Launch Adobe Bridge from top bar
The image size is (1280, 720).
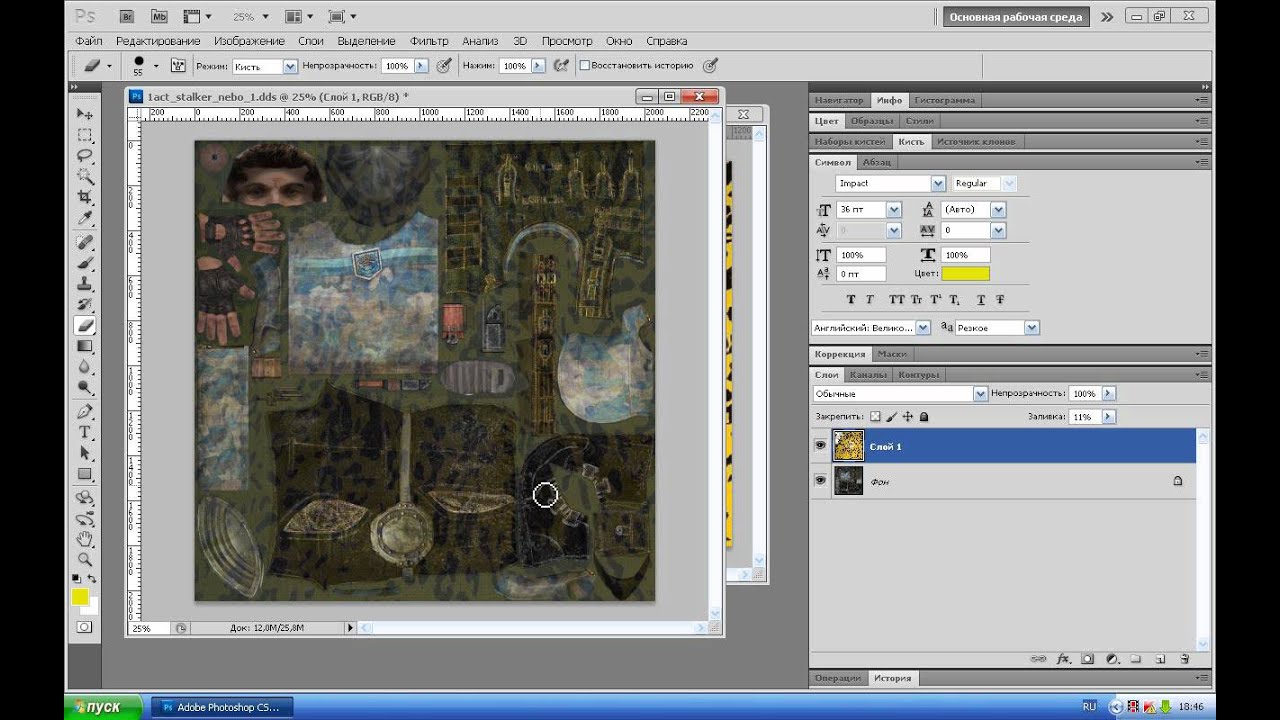click(127, 16)
